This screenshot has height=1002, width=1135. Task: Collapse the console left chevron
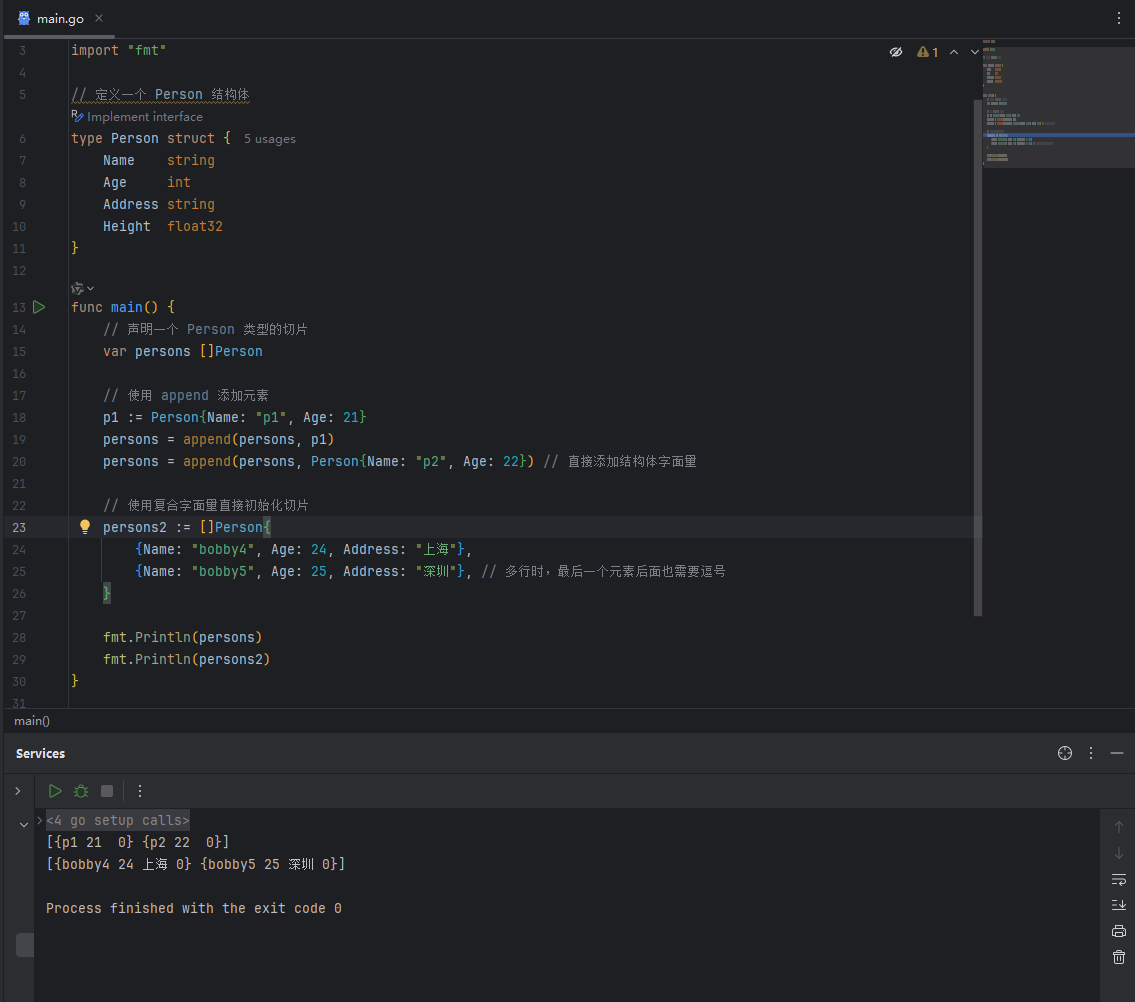[x=24, y=825]
